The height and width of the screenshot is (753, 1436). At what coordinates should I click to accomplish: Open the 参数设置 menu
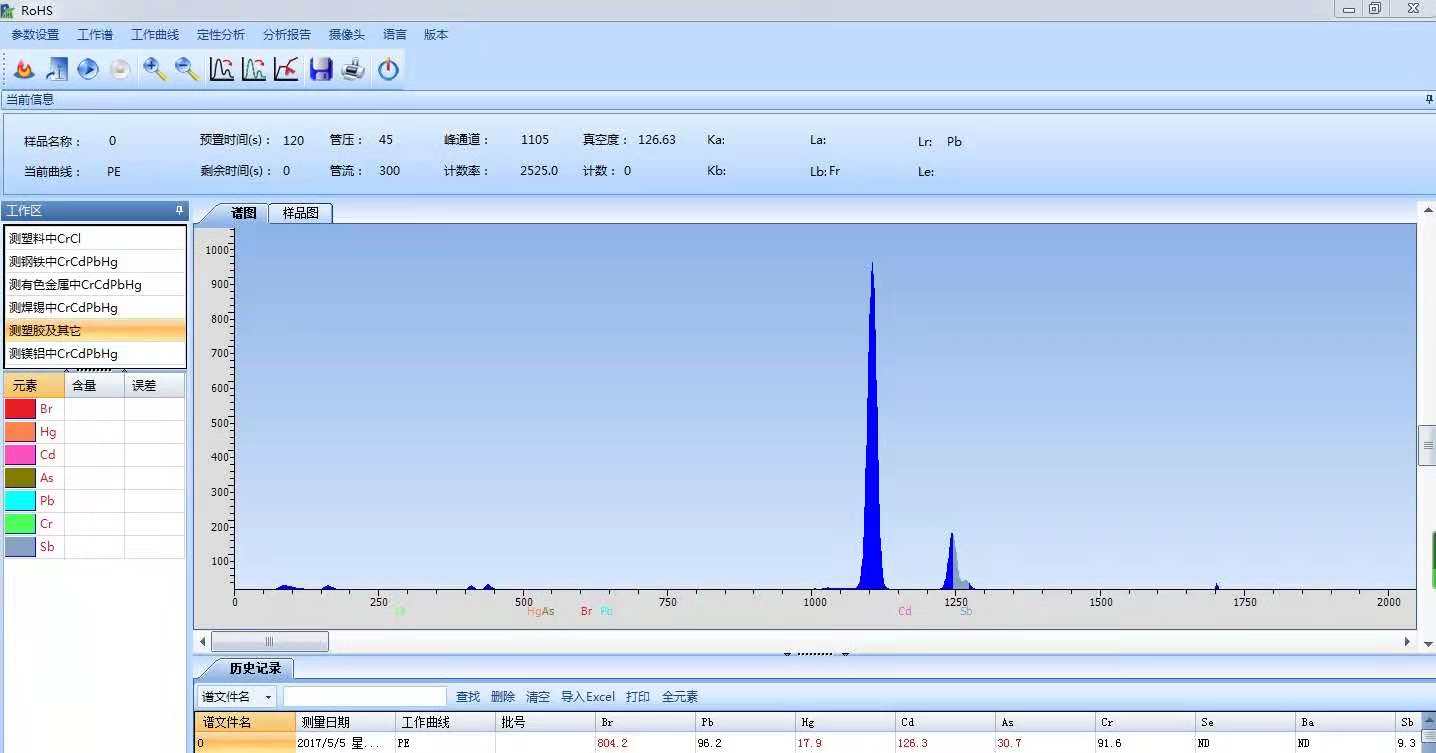pos(35,34)
